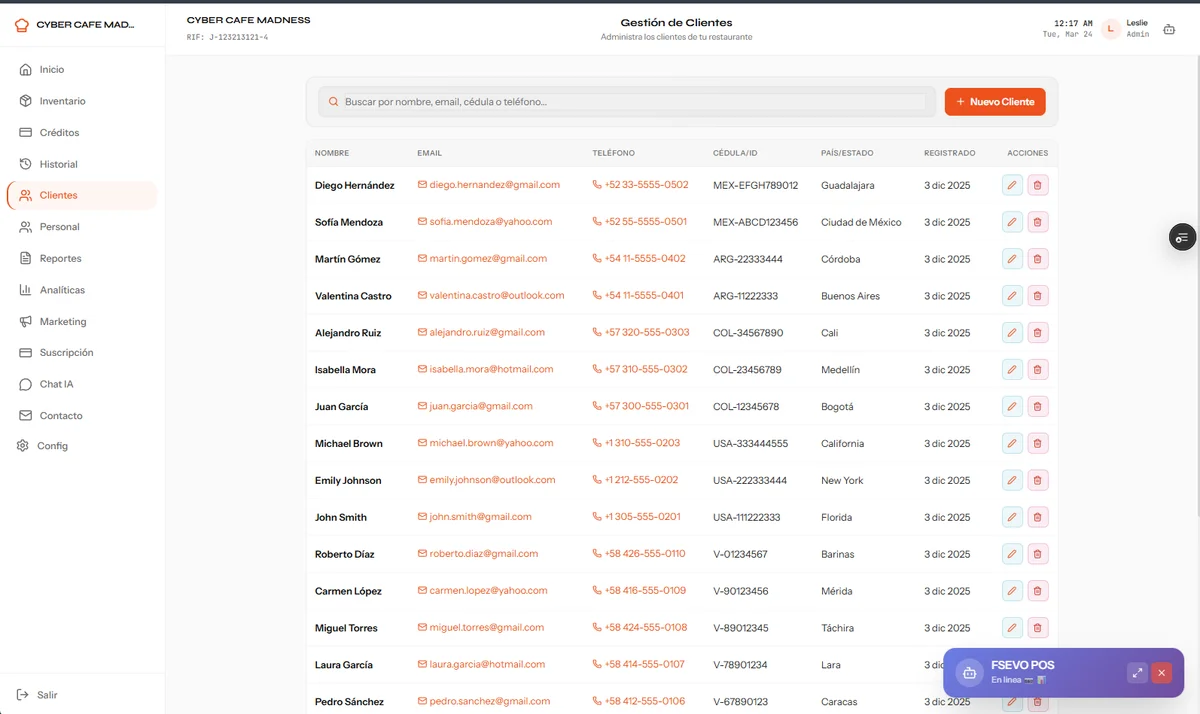The width and height of the screenshot is (1200, 714).
Task: Open Chat IA from the sidebar
Action: tap(56, 384)
